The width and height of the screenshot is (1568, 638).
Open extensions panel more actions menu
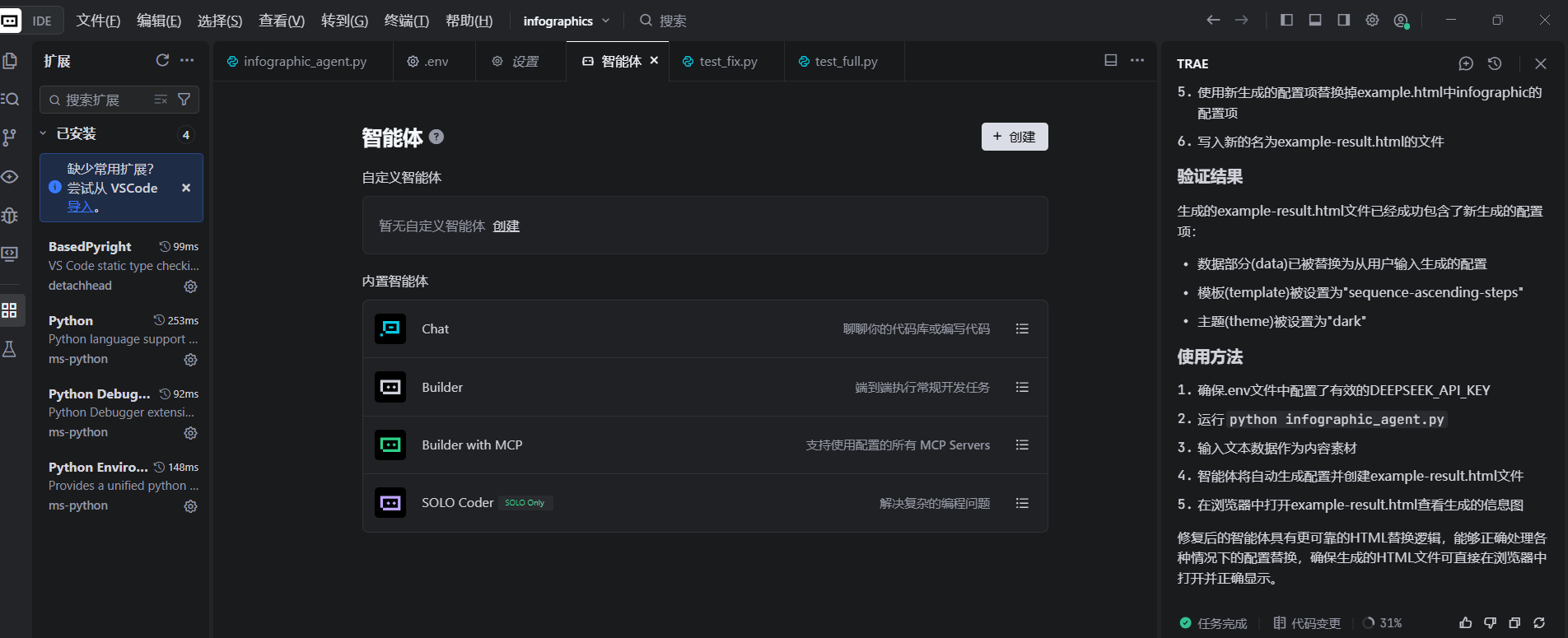click(187, 60)
